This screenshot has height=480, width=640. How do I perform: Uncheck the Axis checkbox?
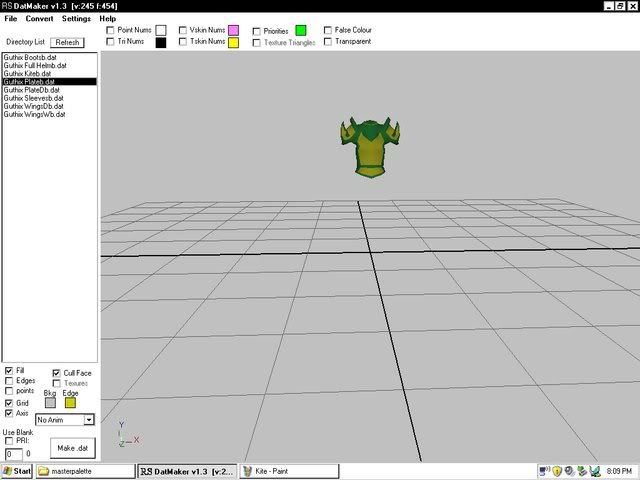tap(9, 413)
